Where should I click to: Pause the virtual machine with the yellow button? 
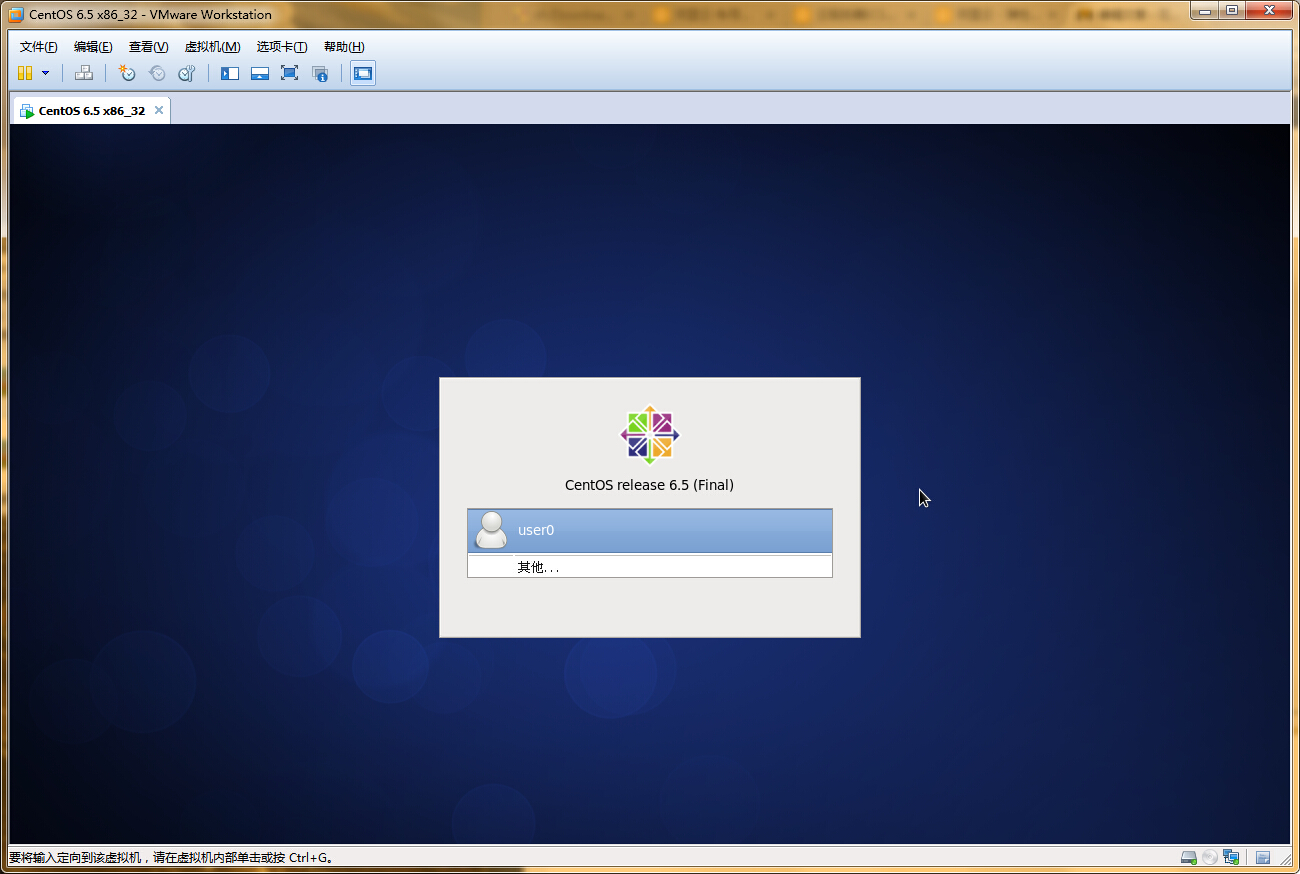[x=25, y=73]
